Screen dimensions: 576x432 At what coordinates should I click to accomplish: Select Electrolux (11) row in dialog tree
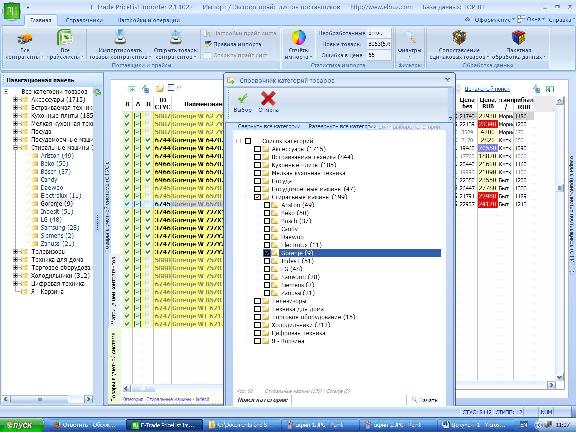click(301, 245)
